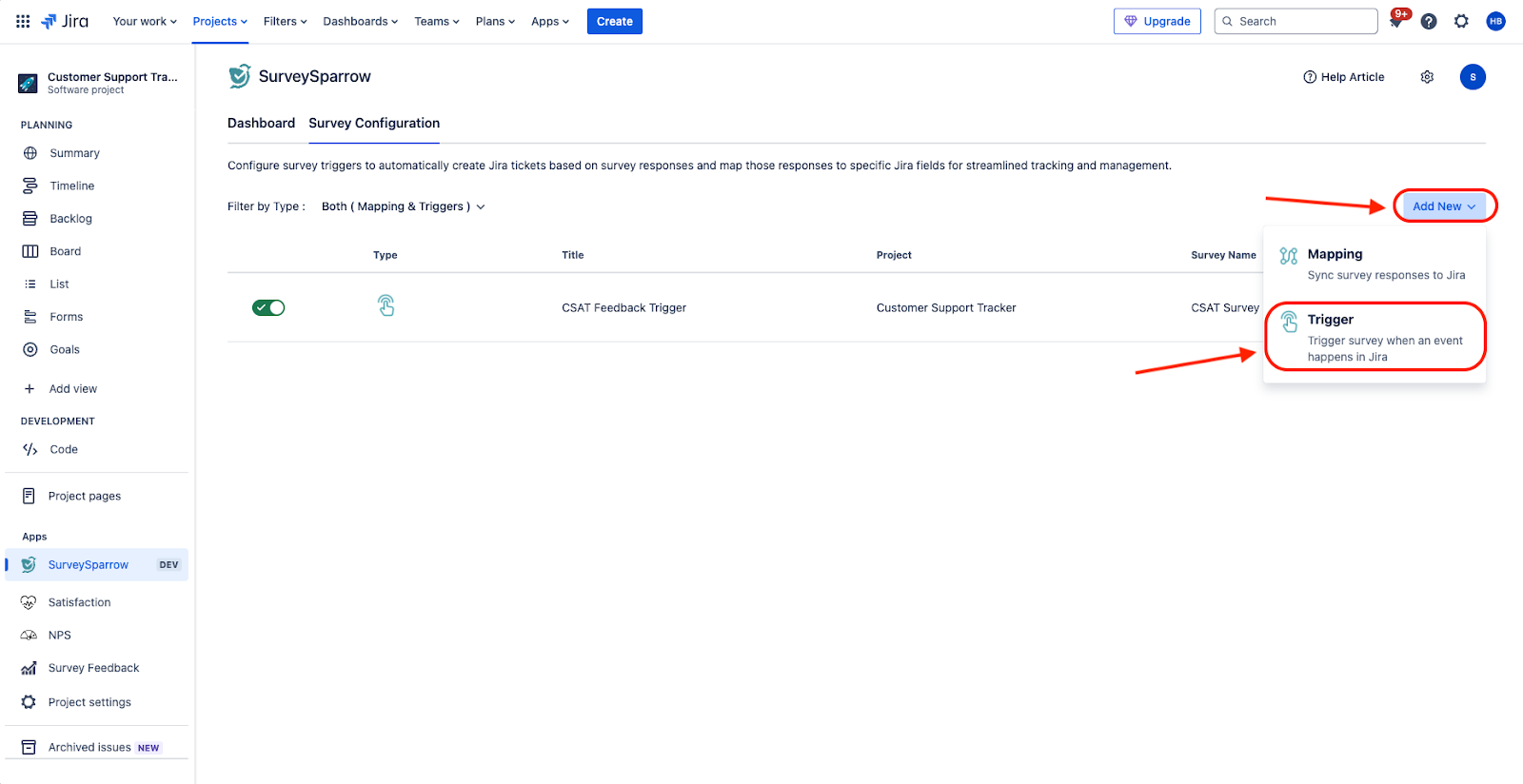Choose Mapping option from Add New menu
Screen dimensions: 1523x784
pyautogui.click(x=1375, y=264)
